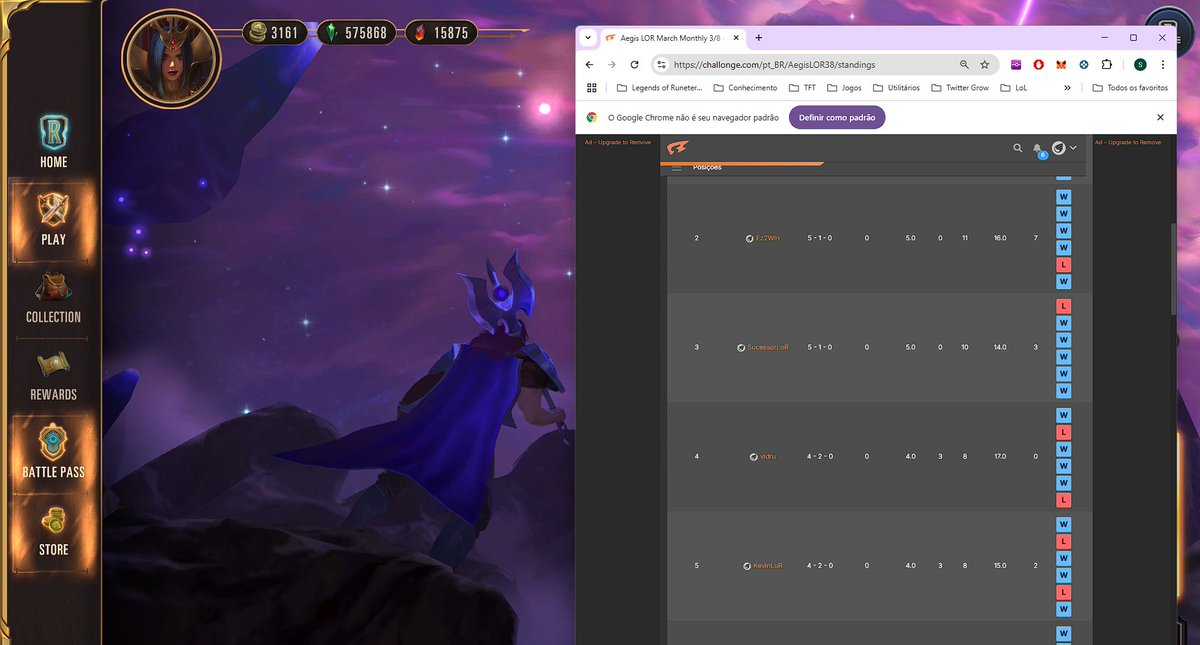This screenshot has width=1200, height=645.
Task: Open the Twitter Grow bookmark folder
Action: click(959, 88)
